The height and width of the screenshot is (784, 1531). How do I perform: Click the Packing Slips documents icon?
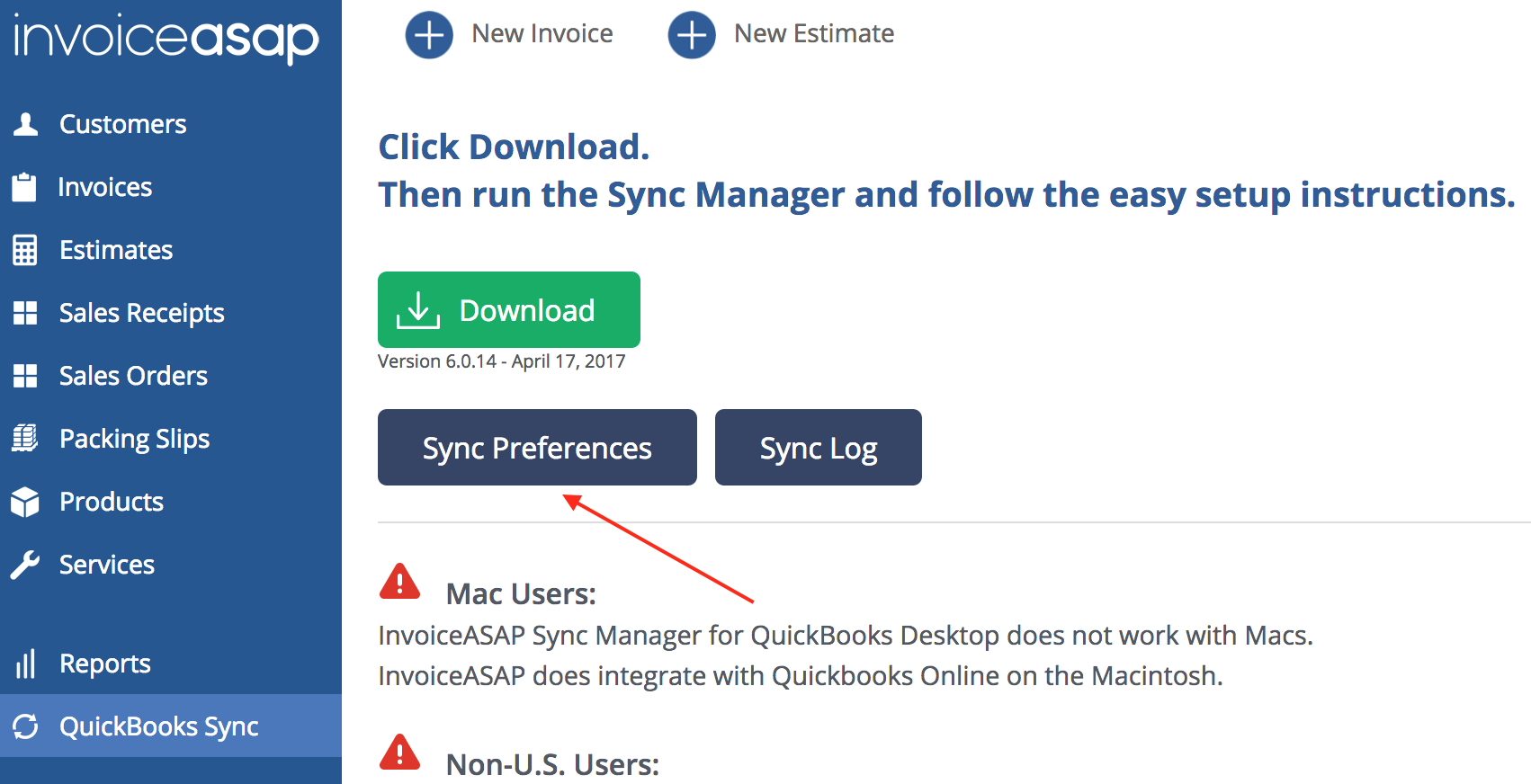25,439
